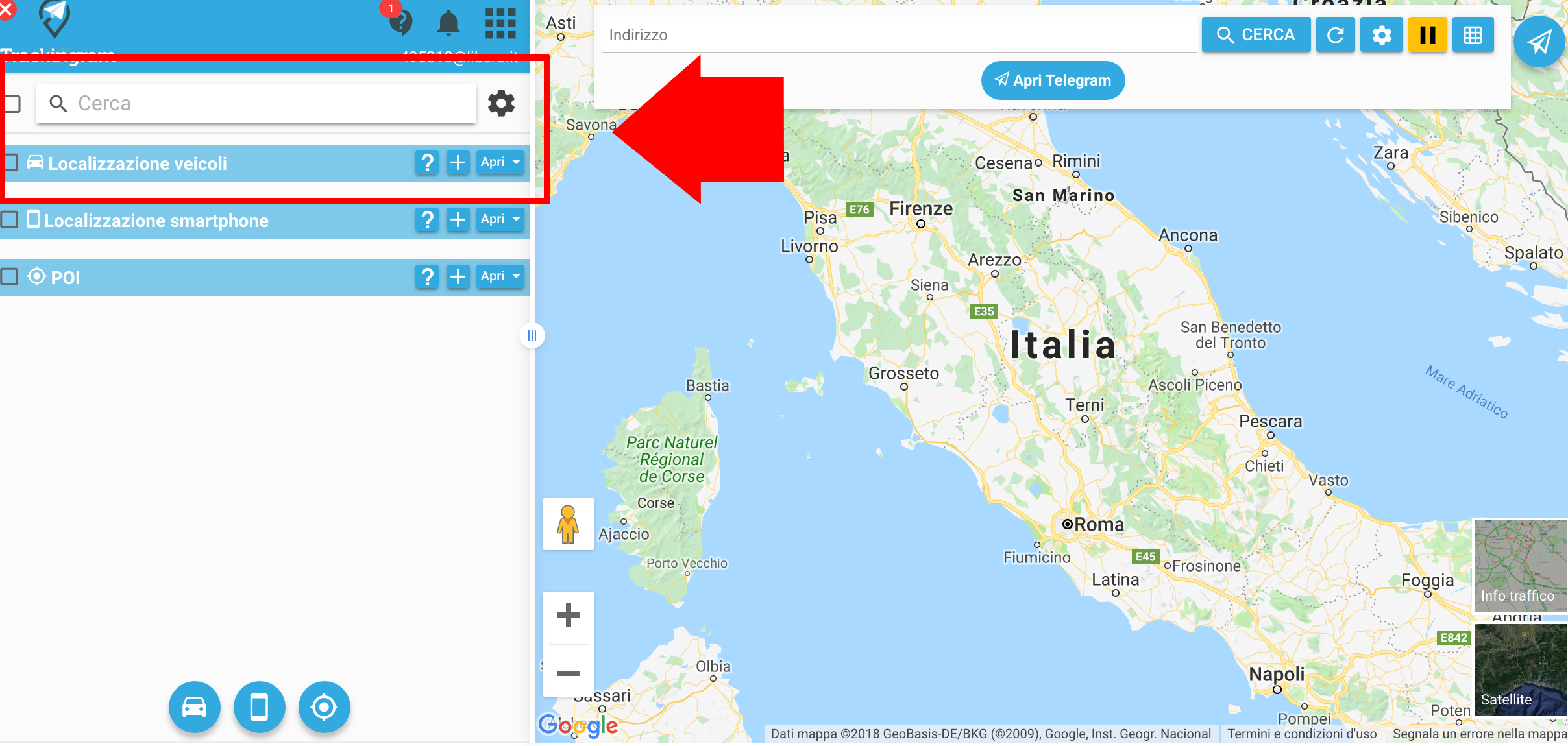
Task: Open the notifications bell icon
Action: click(x=448, y=23)
